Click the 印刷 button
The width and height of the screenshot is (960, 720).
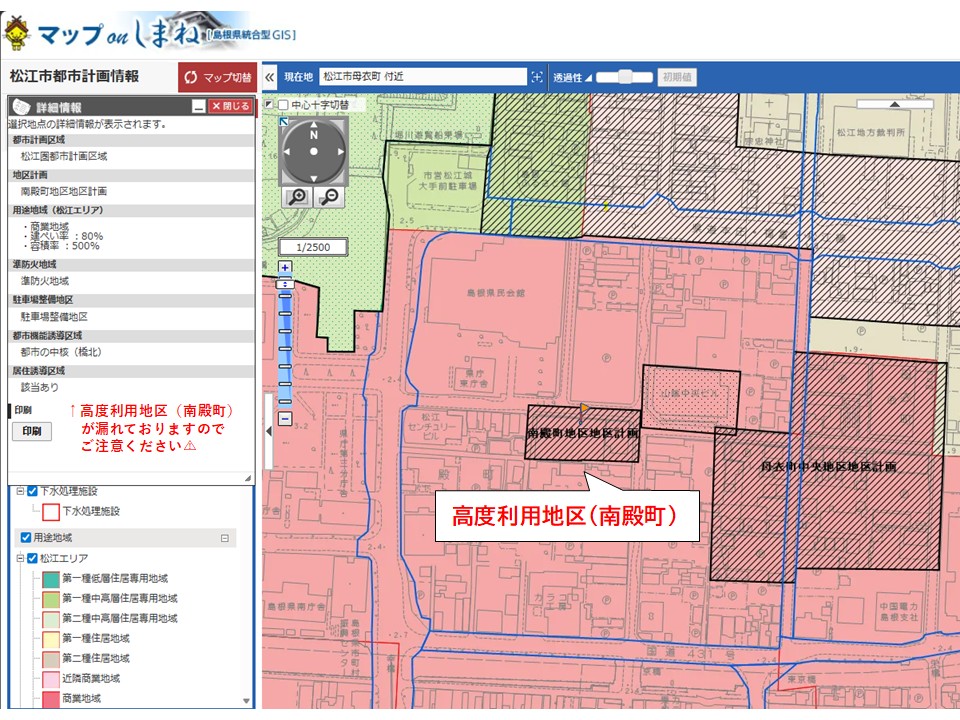click(x=32, y=431)
